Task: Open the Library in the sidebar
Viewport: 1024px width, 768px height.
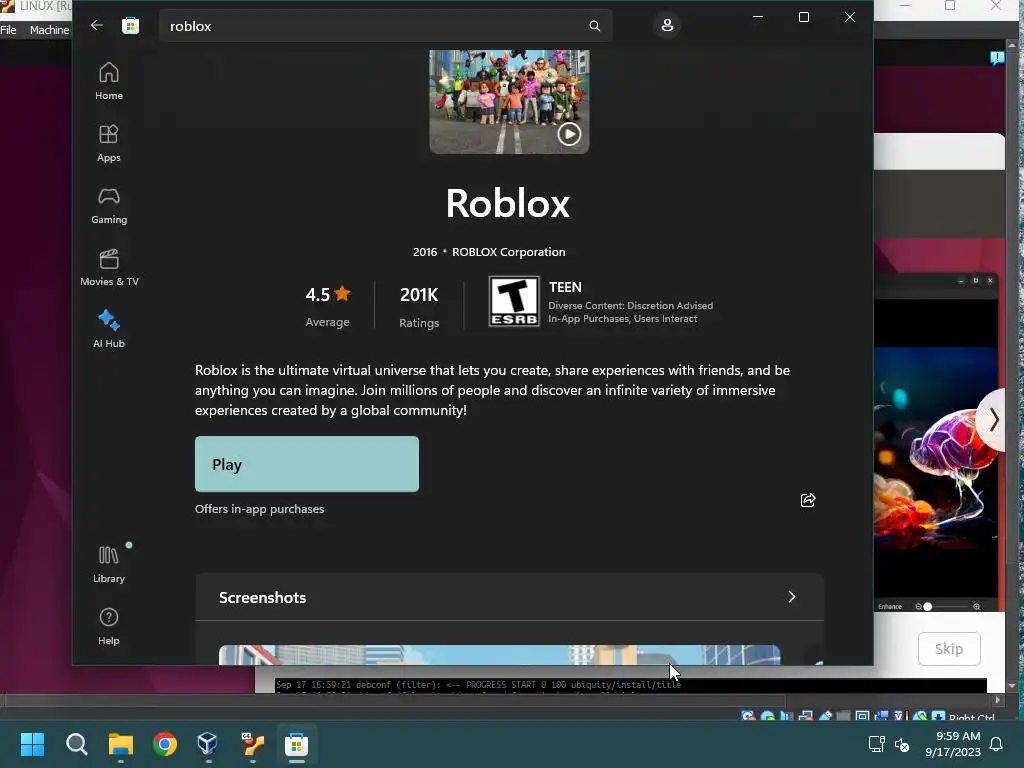Action: coord(109,564)
